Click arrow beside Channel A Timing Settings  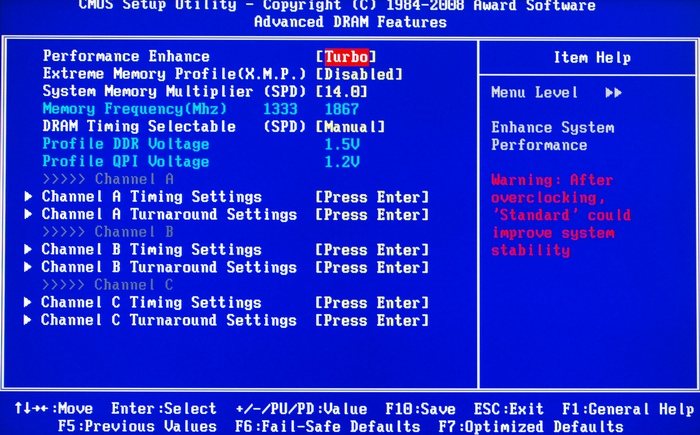28,197
